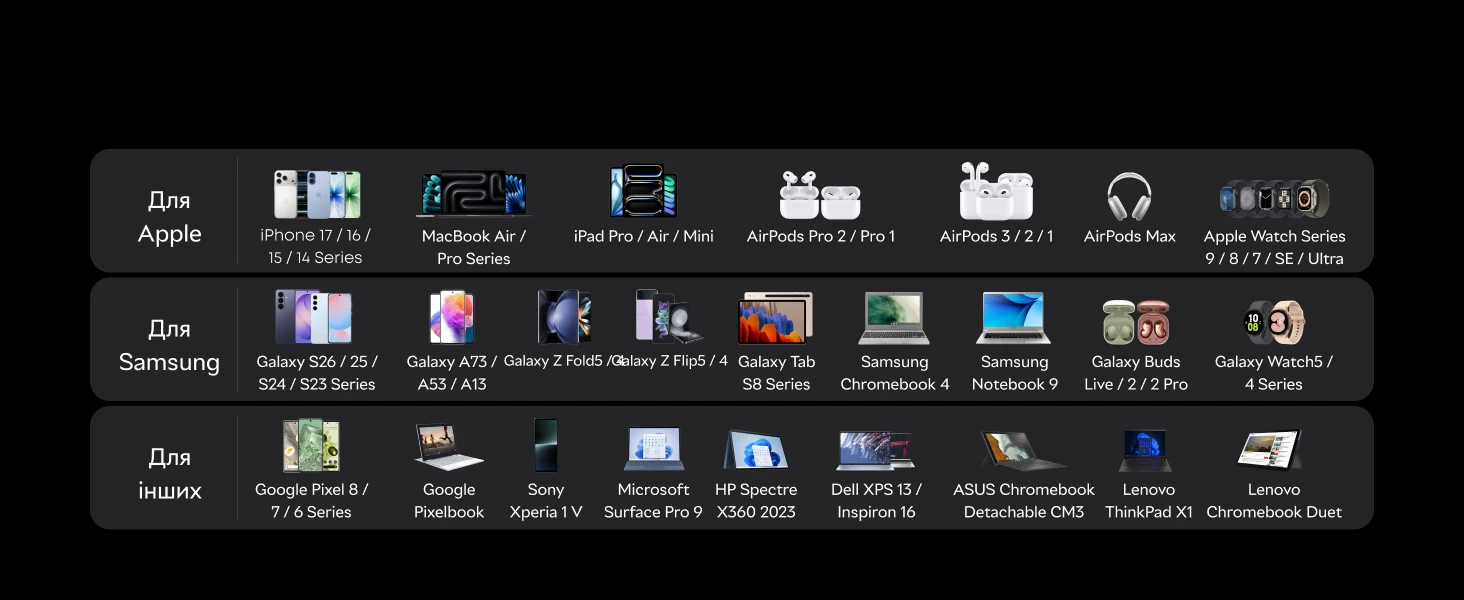Select the Galaxy Buds Live earbuds image
This screenshot has width=1464, height=600.
[x=1136, y=322]
